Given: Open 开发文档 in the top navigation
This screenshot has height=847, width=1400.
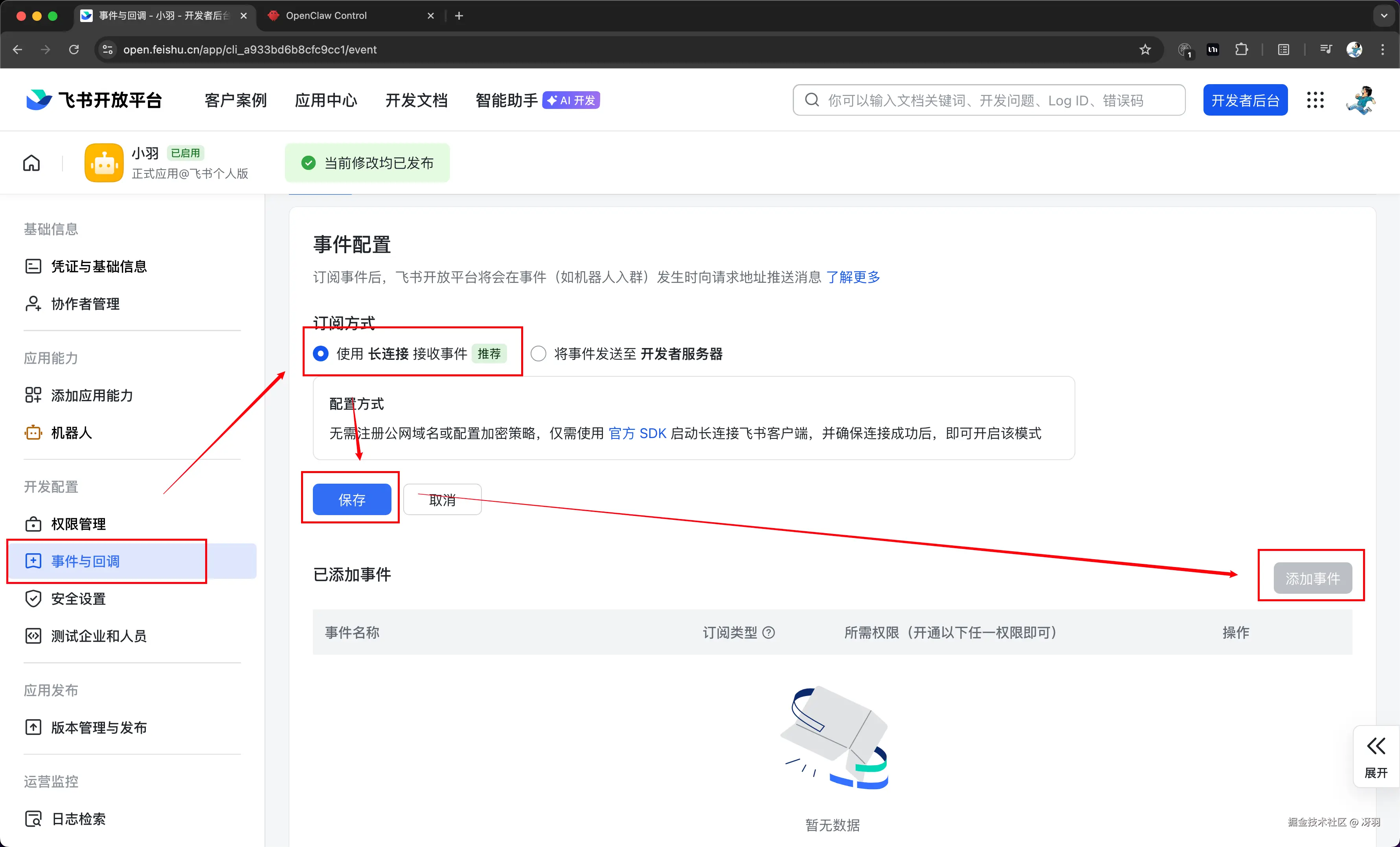Looking at the screenshot, I should click(x=416, y=100).
